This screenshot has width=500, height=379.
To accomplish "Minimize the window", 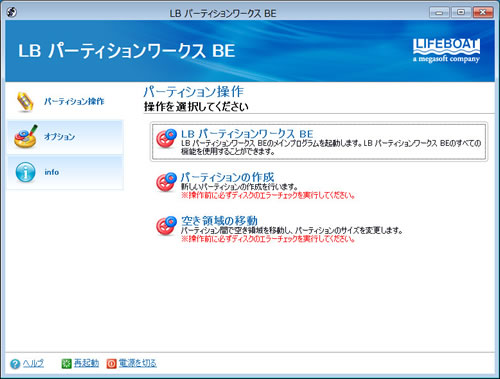I will pyautogui.click(x=439, y=13).
